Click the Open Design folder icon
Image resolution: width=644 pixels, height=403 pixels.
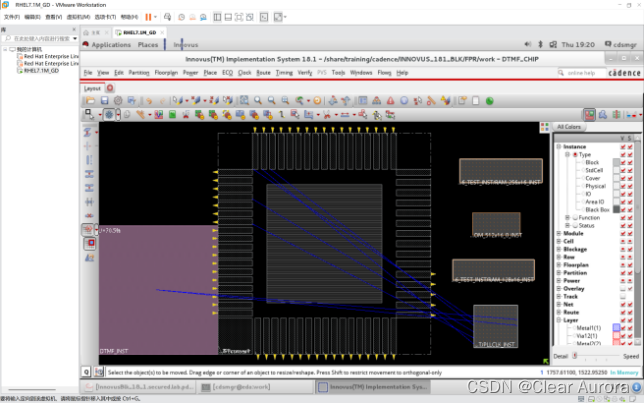(90, 101)
